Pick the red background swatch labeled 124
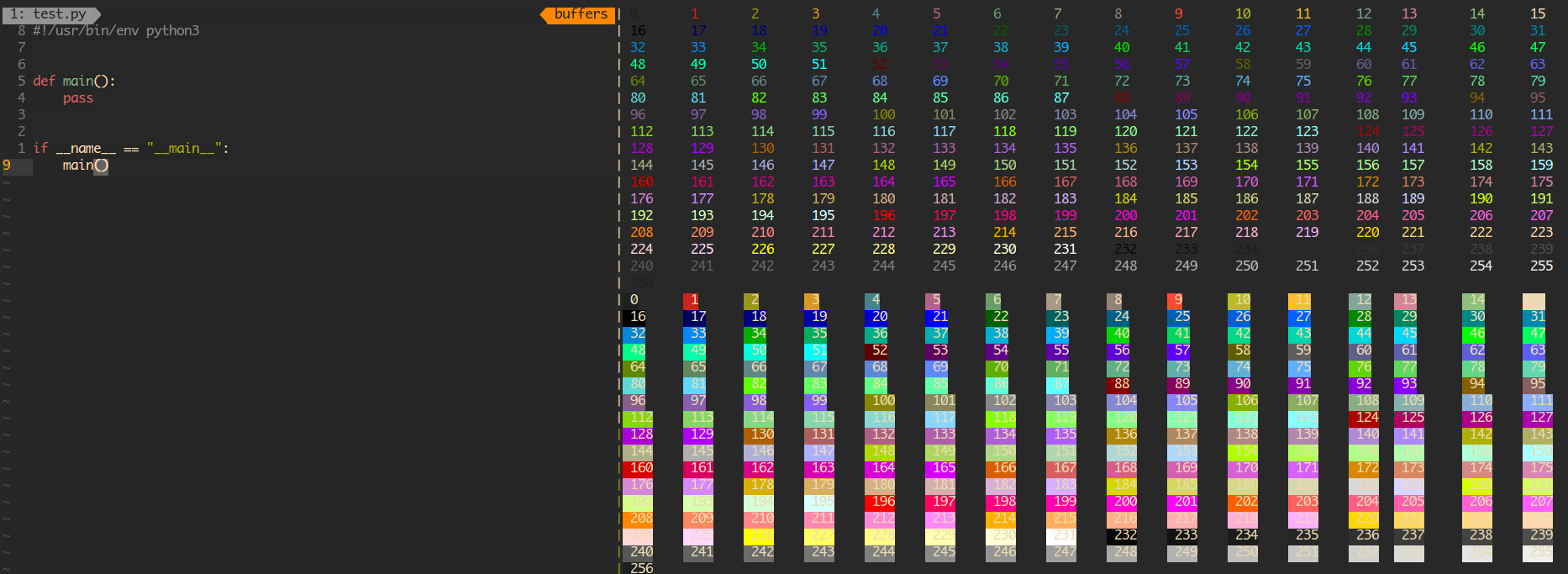The width and height of the screenshot is (1568, 574). tap(1364, 418)
